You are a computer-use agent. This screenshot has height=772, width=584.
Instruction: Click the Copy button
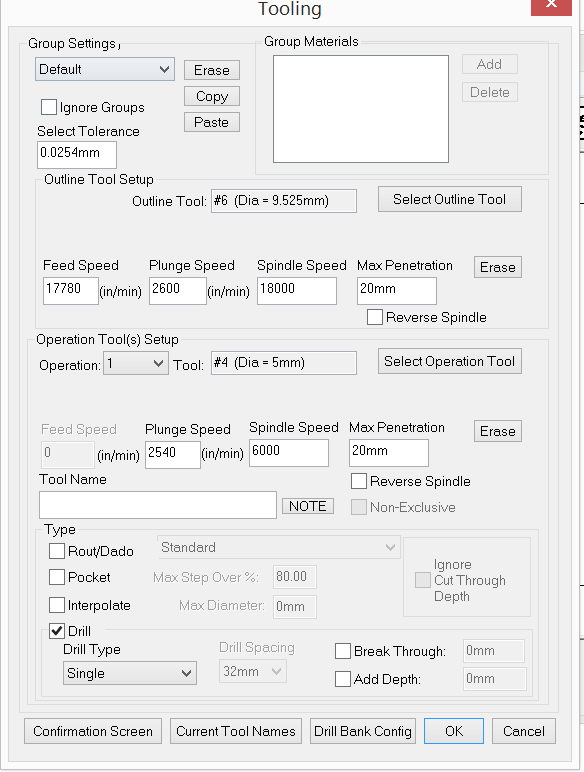coord(212,96)
